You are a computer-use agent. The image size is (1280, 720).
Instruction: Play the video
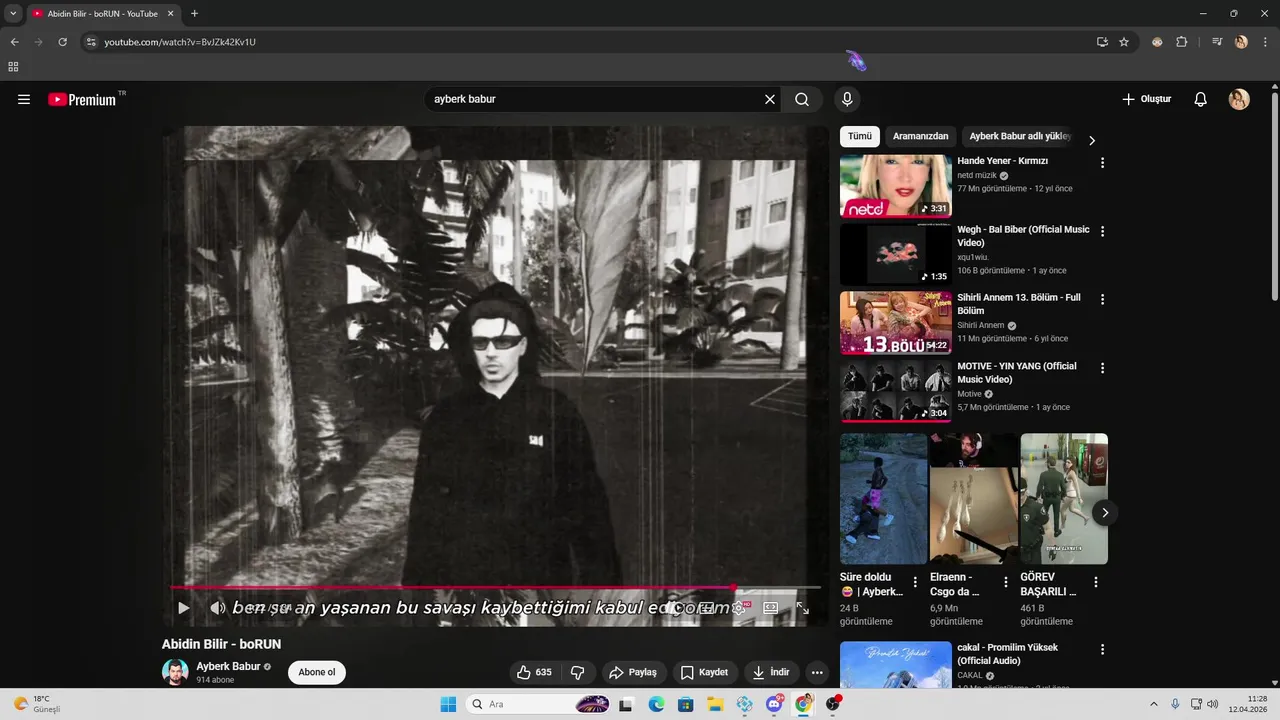183,607
